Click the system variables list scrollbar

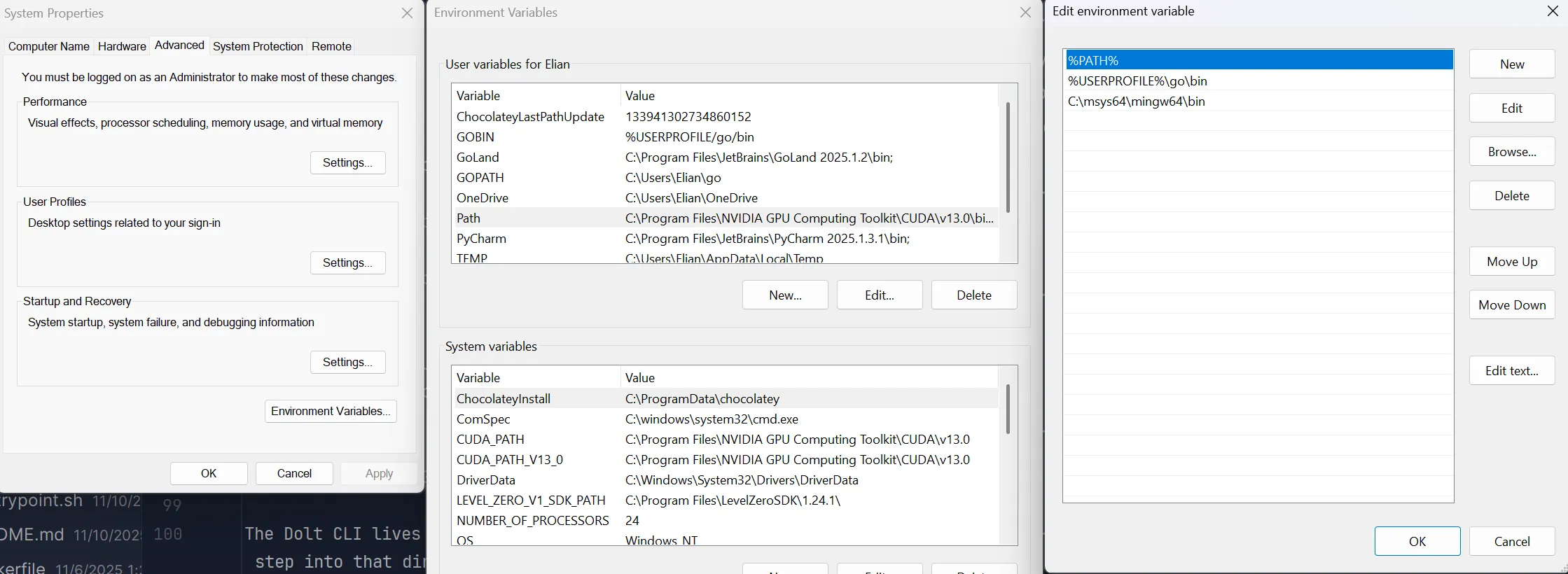(x=1008, y=409)
